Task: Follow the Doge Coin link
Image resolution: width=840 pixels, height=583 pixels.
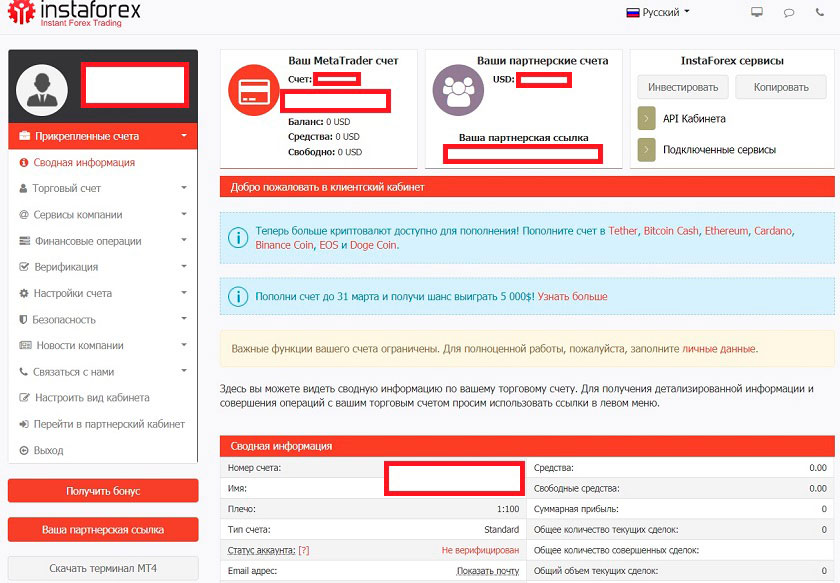Action: tap(373, 245)
